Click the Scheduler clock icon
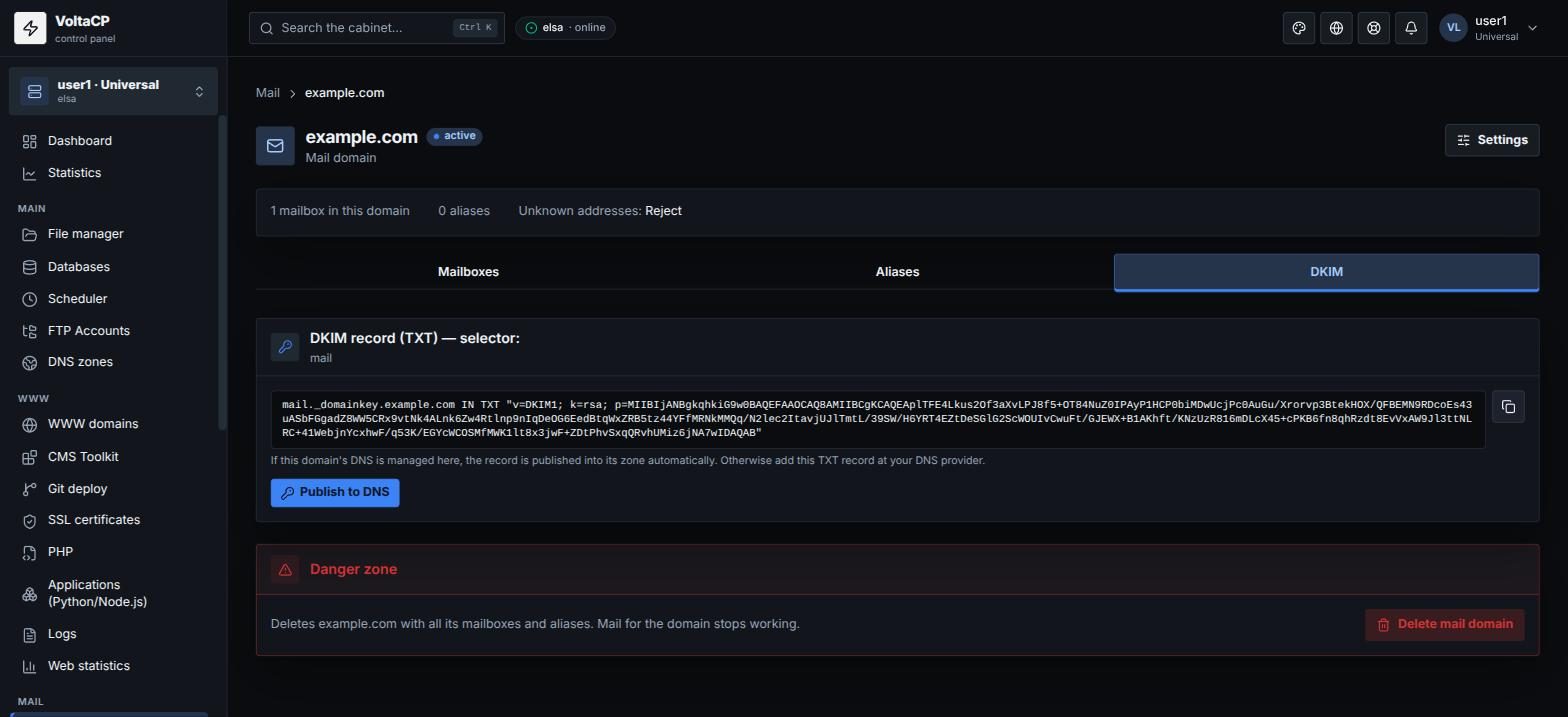 [29, 299]
